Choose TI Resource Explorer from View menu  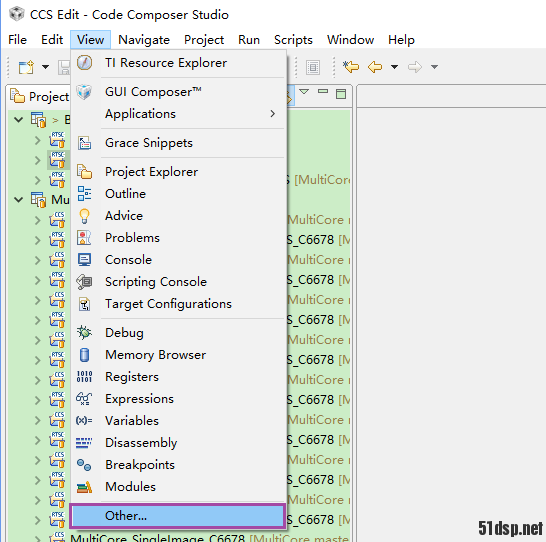pyautogui.click(x=179, y=63)
